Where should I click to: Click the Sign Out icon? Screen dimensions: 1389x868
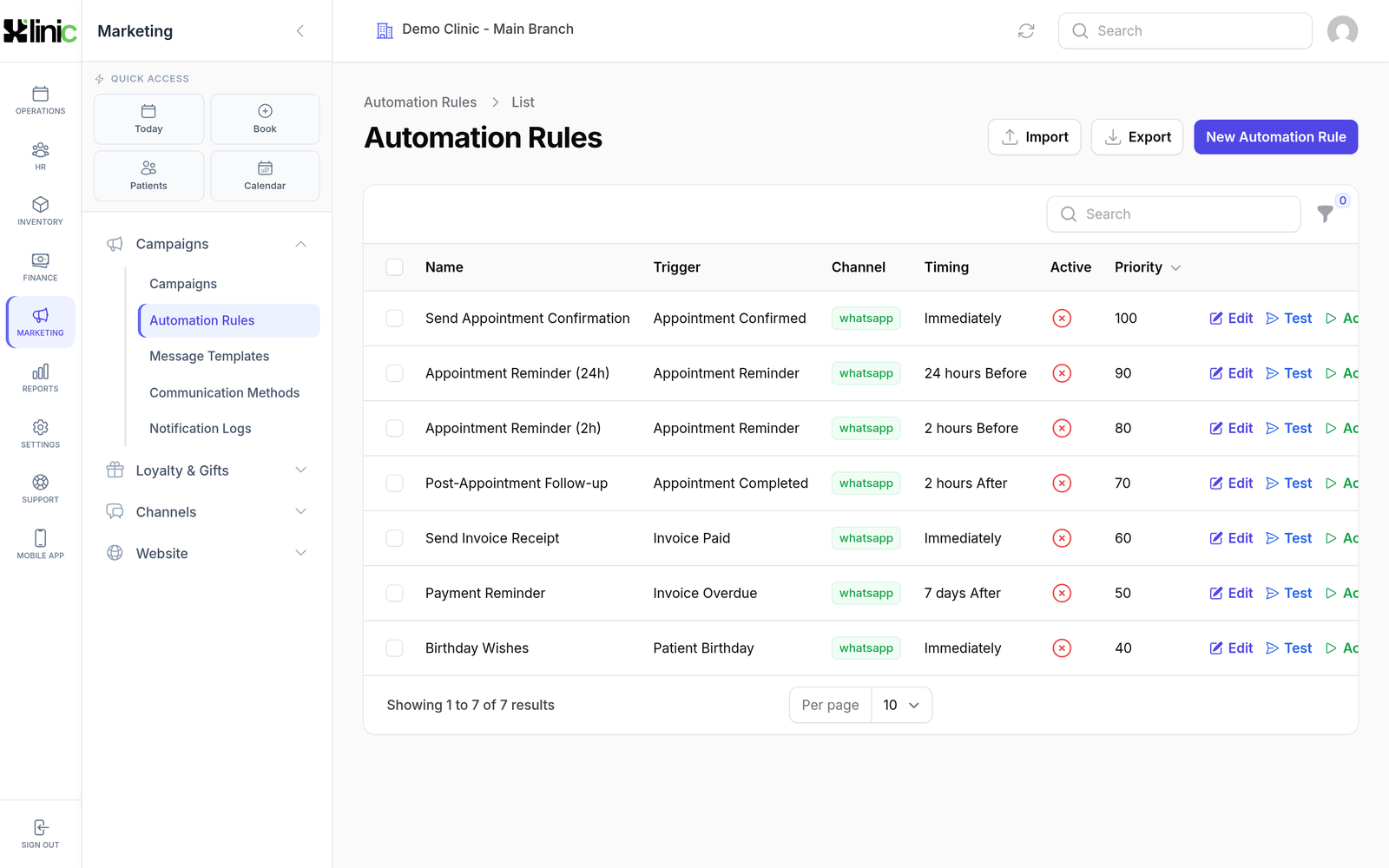(x=40, y=833)
